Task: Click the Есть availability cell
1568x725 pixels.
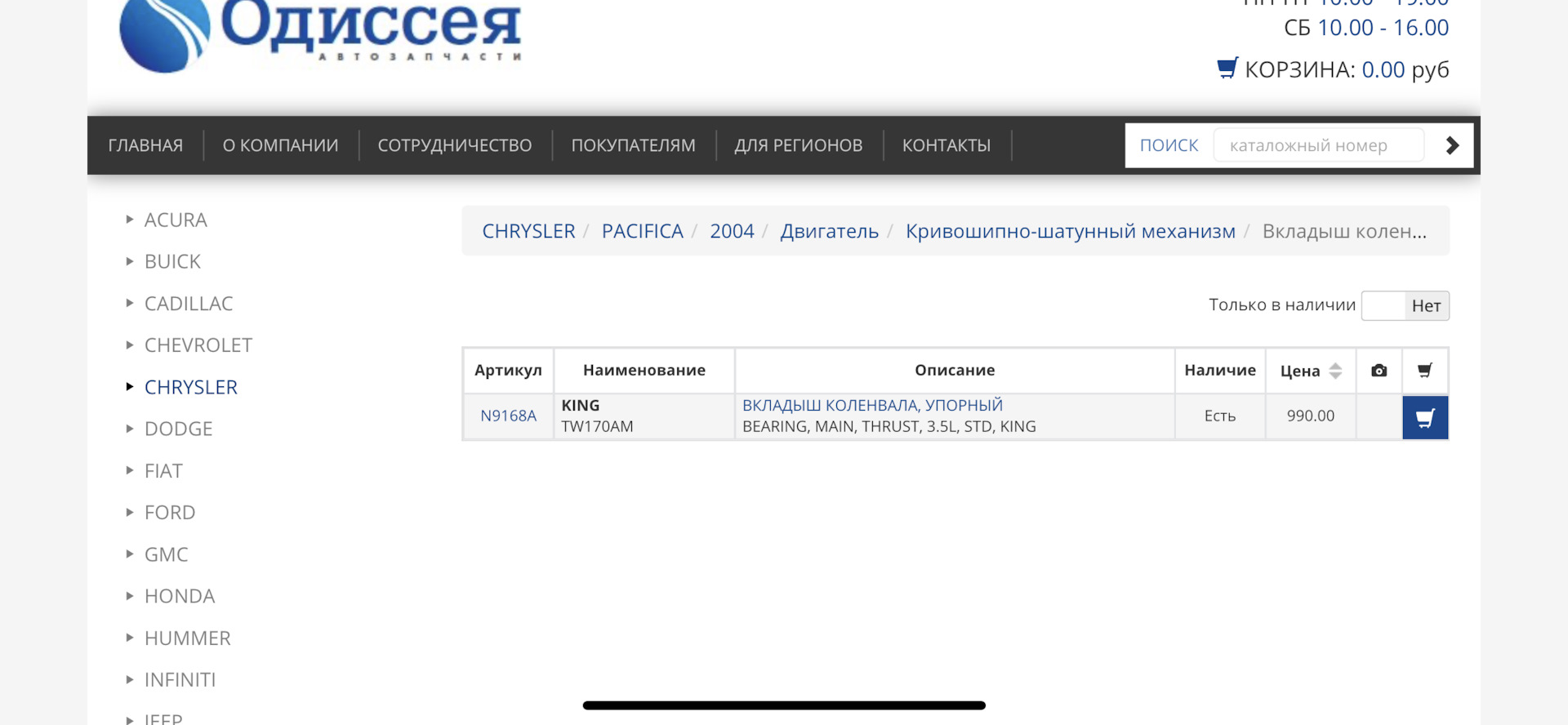Action: click(x=1220, y=416)
